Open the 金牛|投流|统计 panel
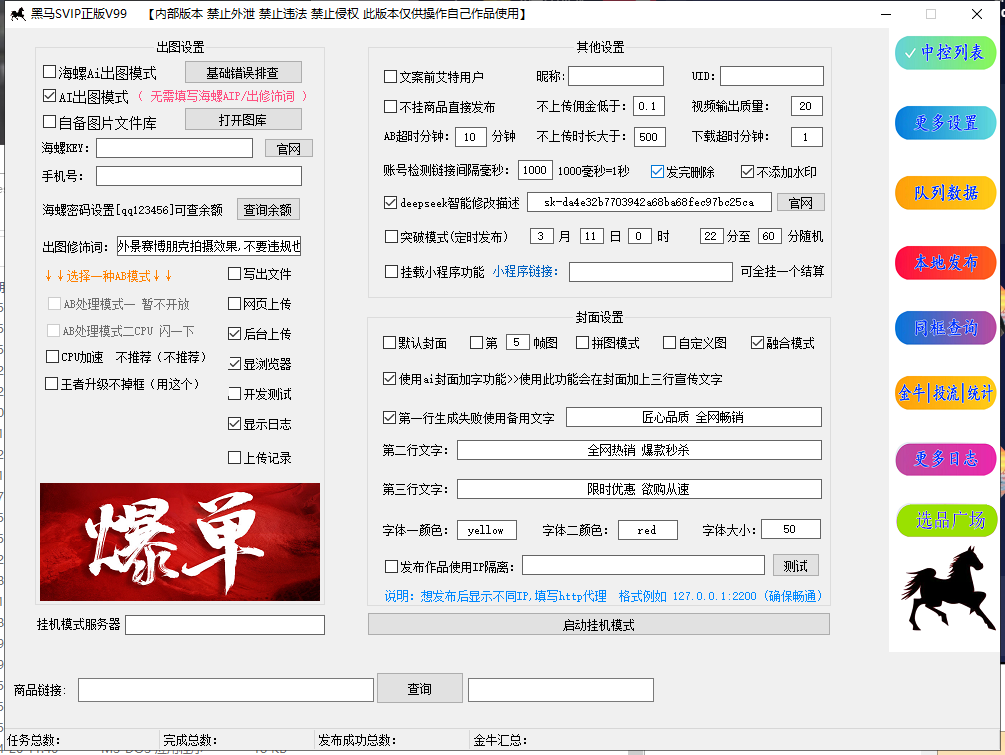Viewport: 1005px width, 755px height. (944, 393)
